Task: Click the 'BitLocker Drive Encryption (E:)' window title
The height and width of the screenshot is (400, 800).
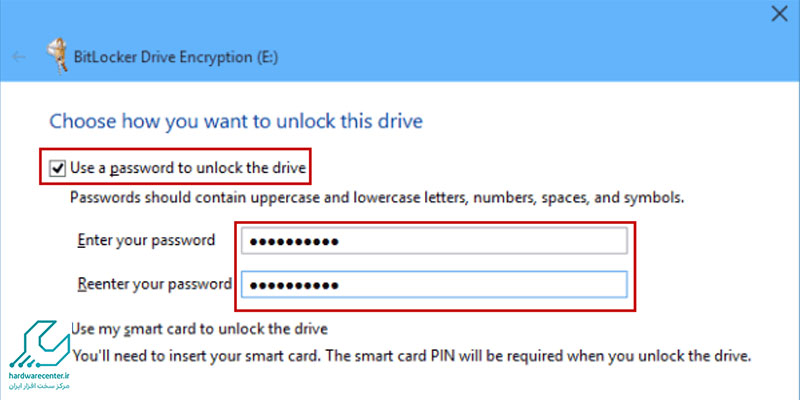Action: [176, 57]
